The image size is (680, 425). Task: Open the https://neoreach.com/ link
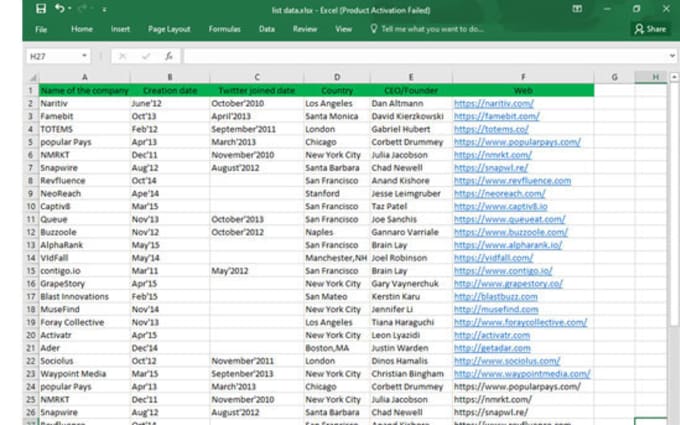tap(500, 194)
